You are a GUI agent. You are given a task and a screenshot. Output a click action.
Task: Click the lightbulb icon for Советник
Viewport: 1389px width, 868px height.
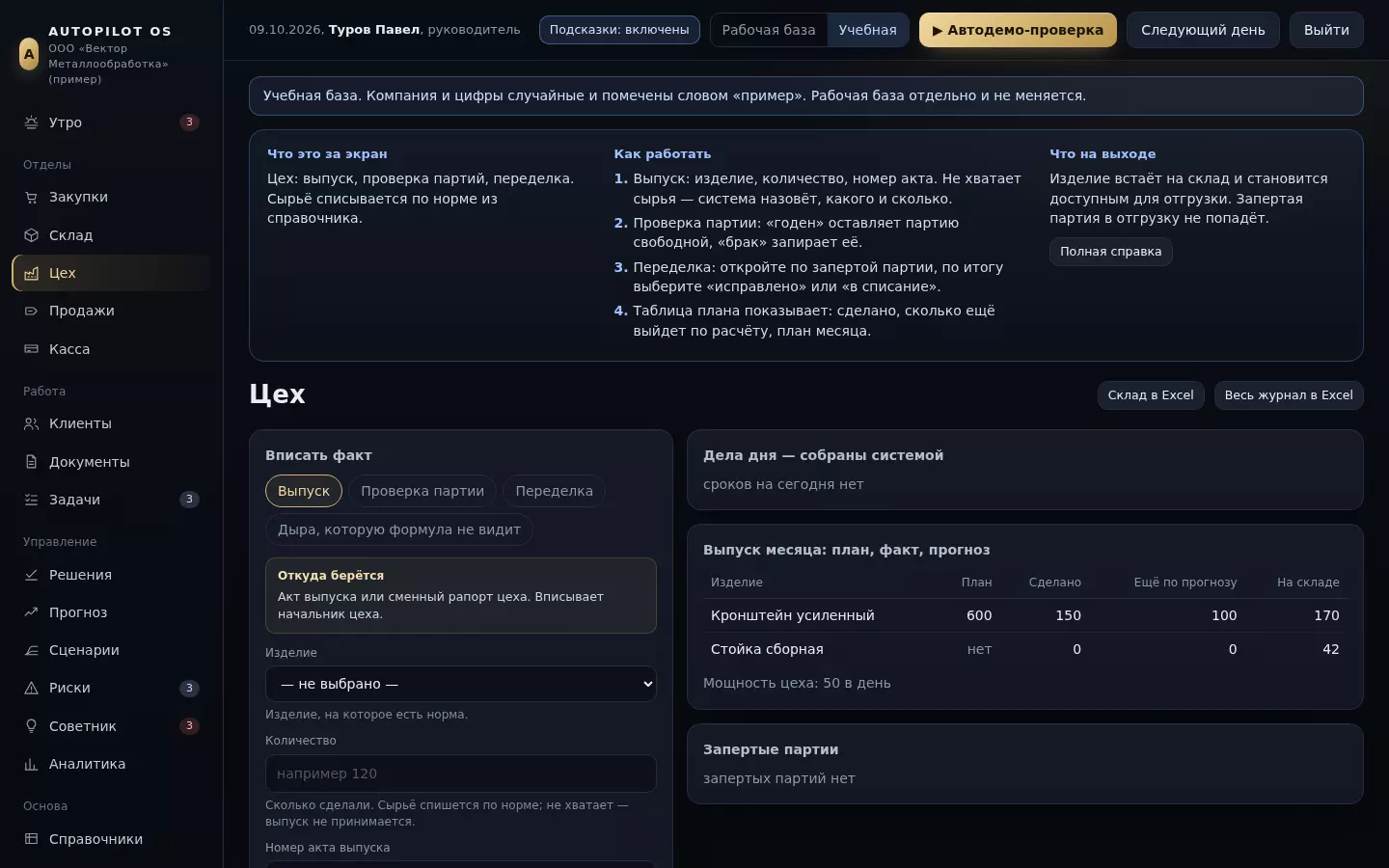pyautogui.click(x=31, y=726)
